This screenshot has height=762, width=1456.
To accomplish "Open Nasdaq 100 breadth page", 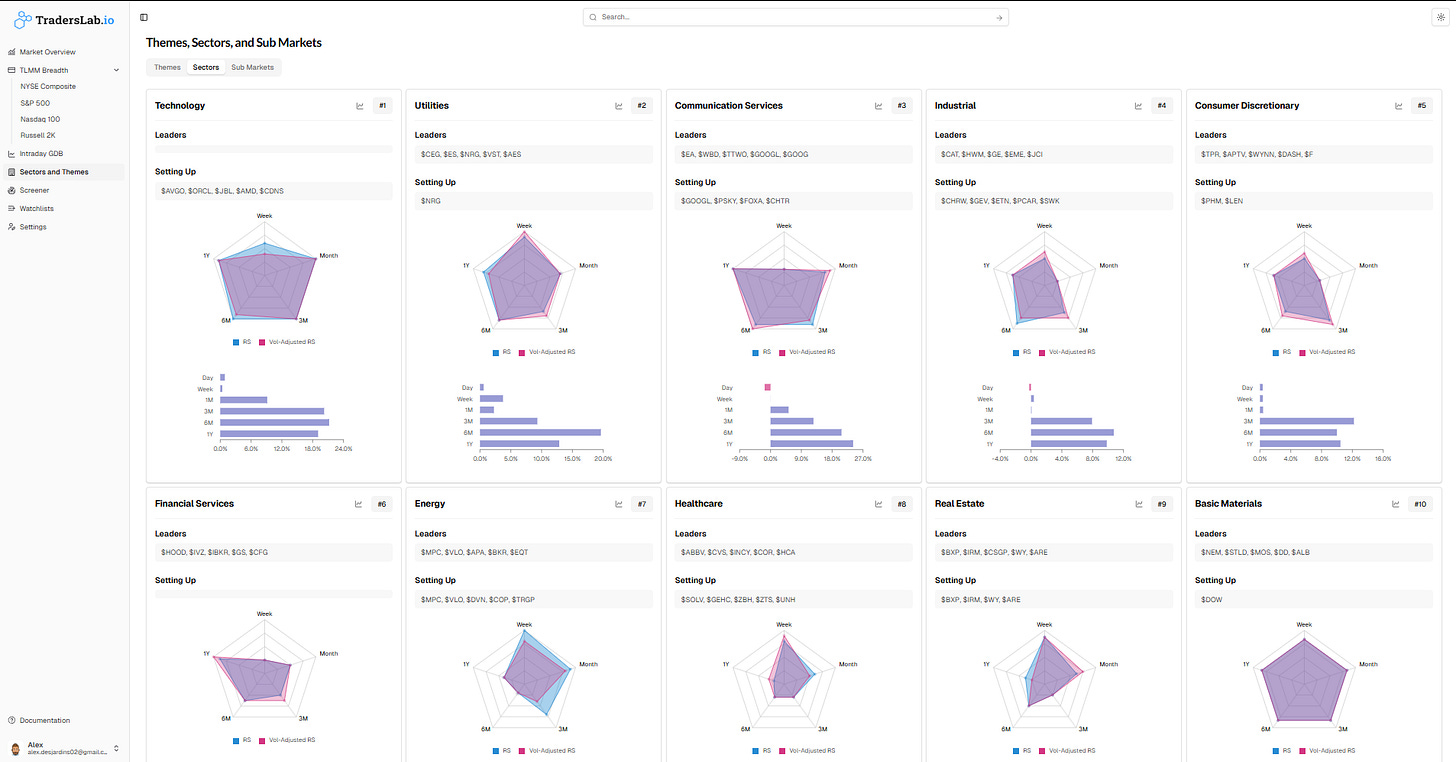I will tap(40, 119).
